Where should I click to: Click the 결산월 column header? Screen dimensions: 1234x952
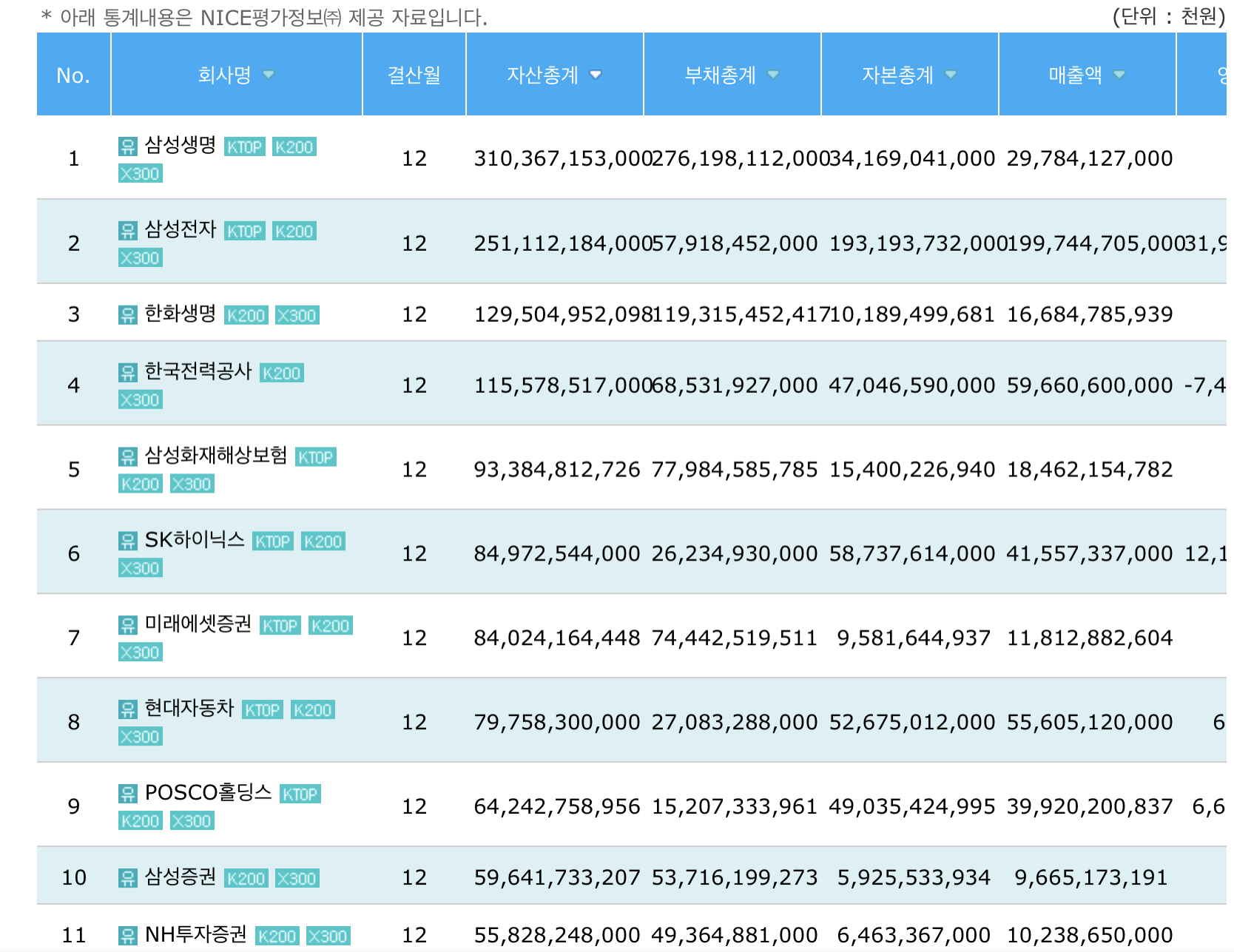[414, 75]
